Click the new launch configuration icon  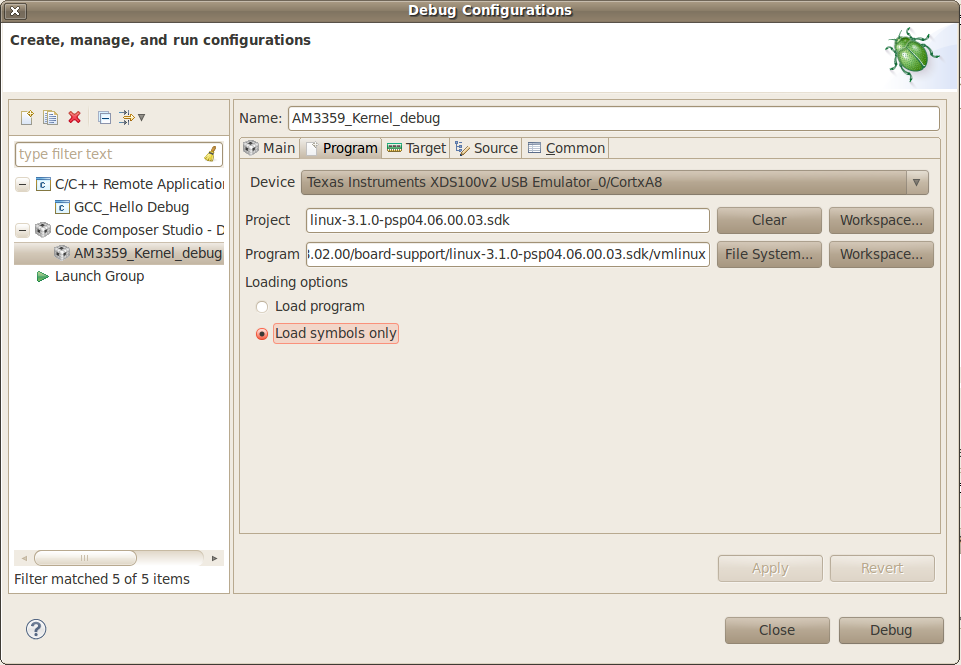click(27, 117)
